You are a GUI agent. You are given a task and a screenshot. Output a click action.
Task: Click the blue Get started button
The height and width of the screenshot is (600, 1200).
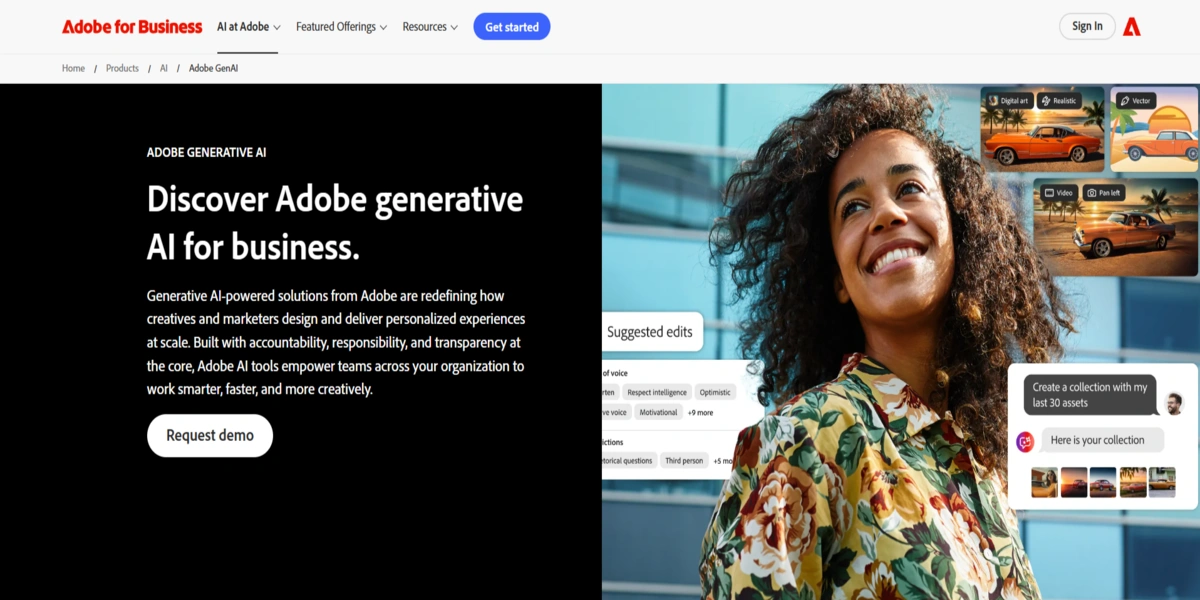(x=512, y=27)
